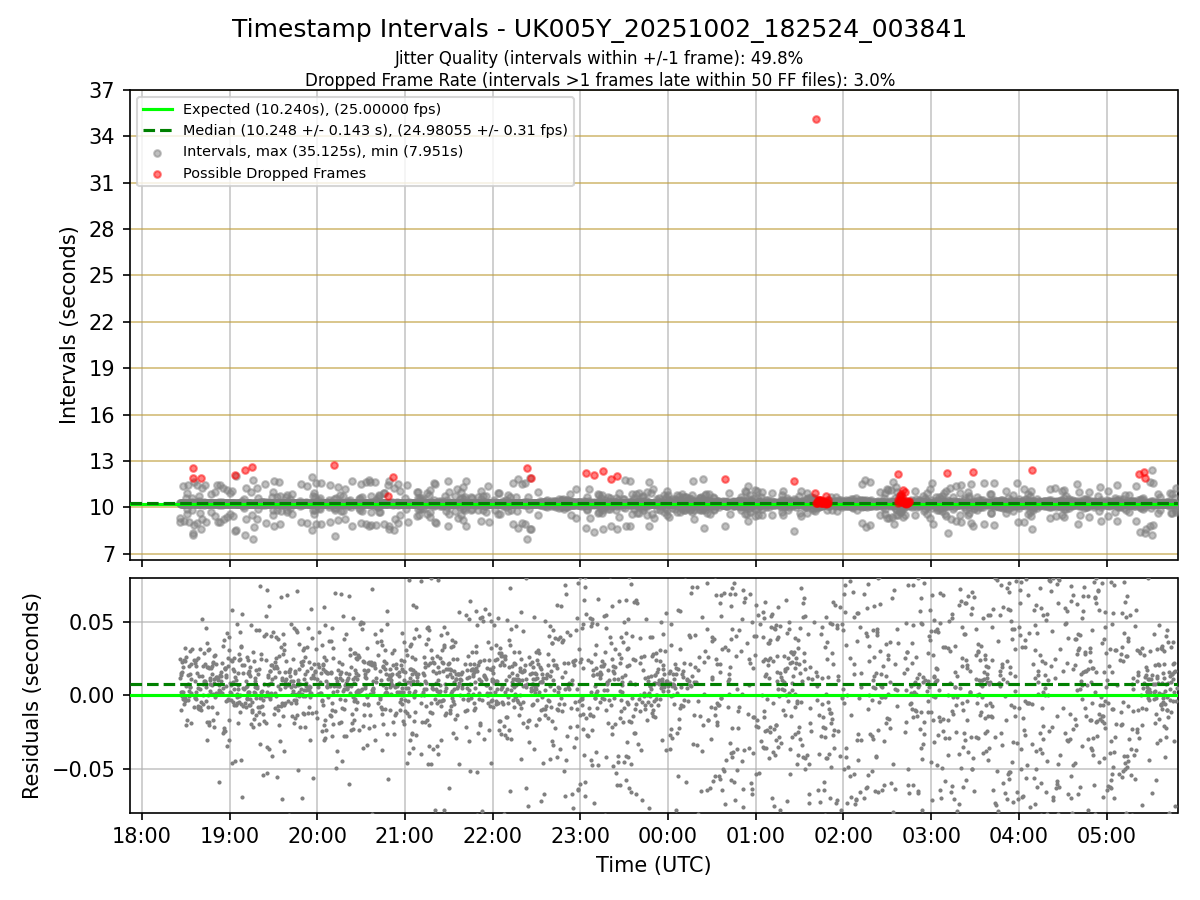The image size is (1200, 900).
Task: Click the Expected (10.240s) legend entry
Action: (x=312, y=109)
